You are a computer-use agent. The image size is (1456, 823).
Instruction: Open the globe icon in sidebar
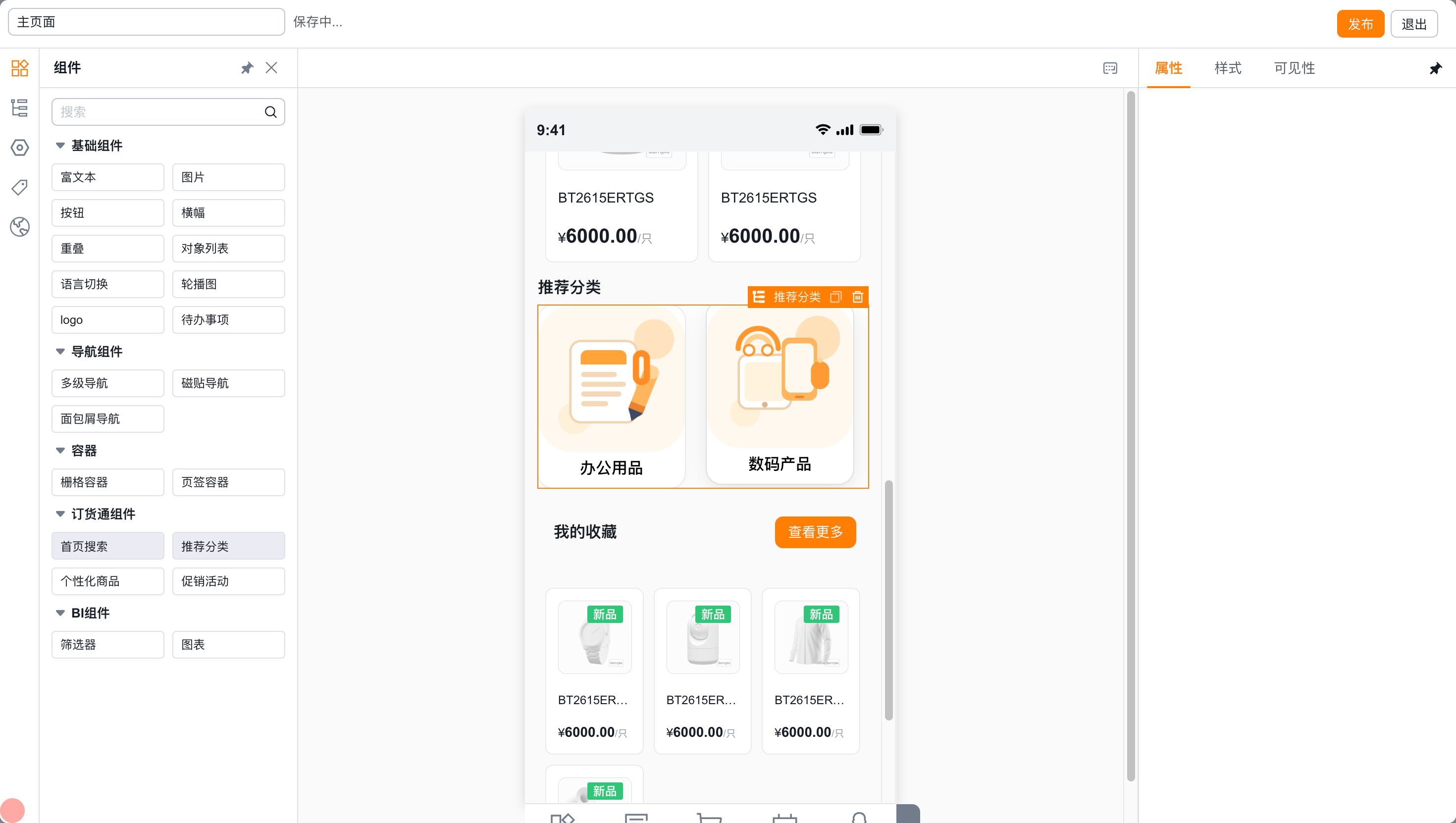20,227
